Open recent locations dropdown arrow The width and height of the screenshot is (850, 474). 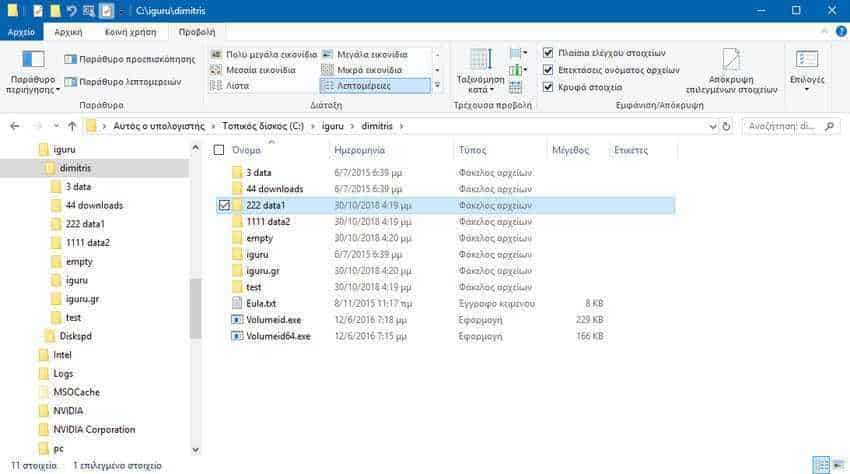pos(56,126)
